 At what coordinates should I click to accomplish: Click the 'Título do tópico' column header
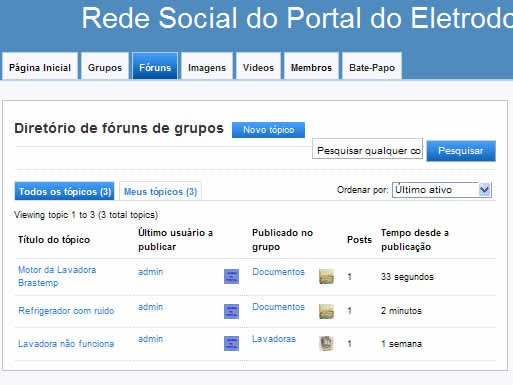tap(54, 240)
